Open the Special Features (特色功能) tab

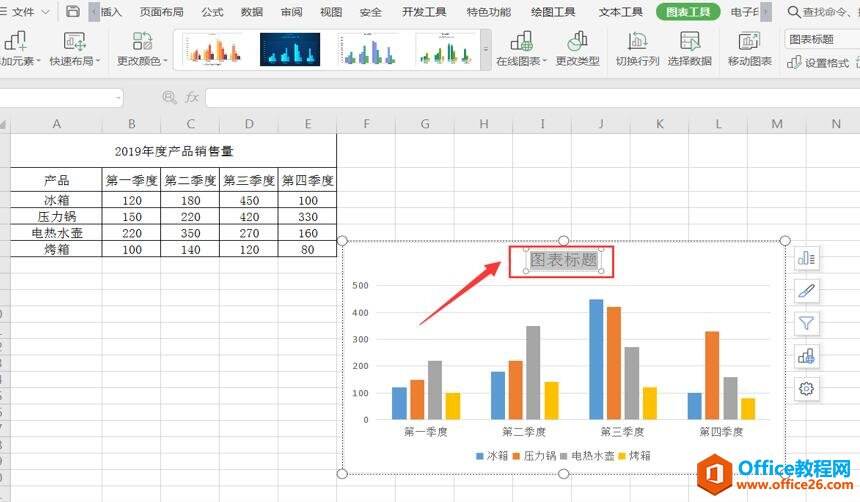(x=489, y=12)
